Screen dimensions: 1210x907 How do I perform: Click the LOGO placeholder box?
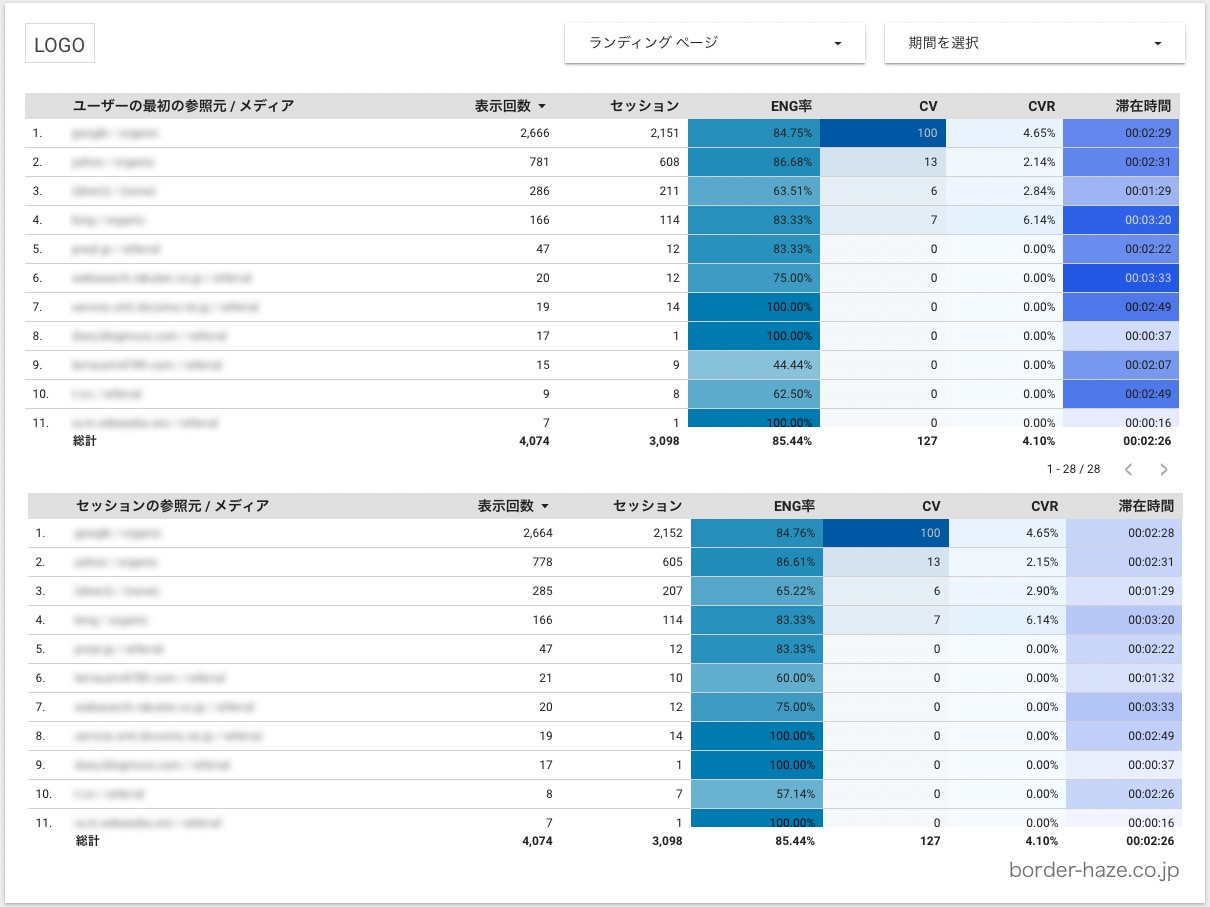point(60,45)
